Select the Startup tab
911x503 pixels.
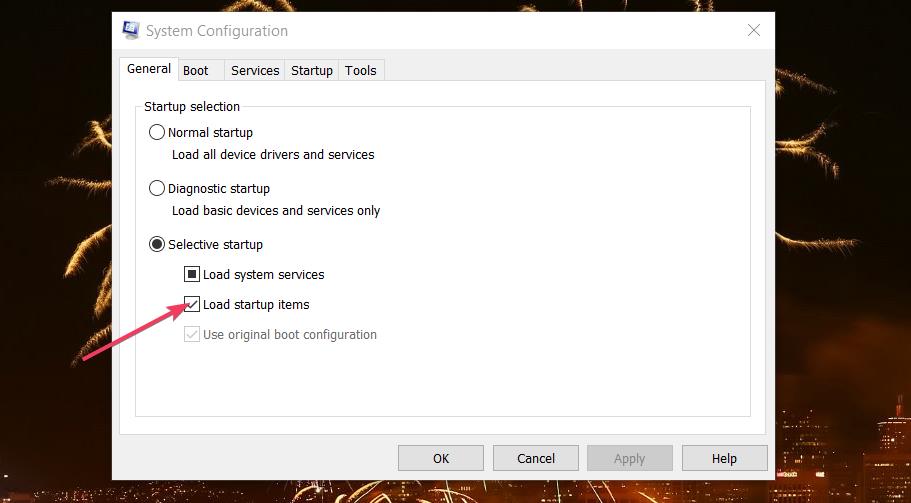pos(311,70)
